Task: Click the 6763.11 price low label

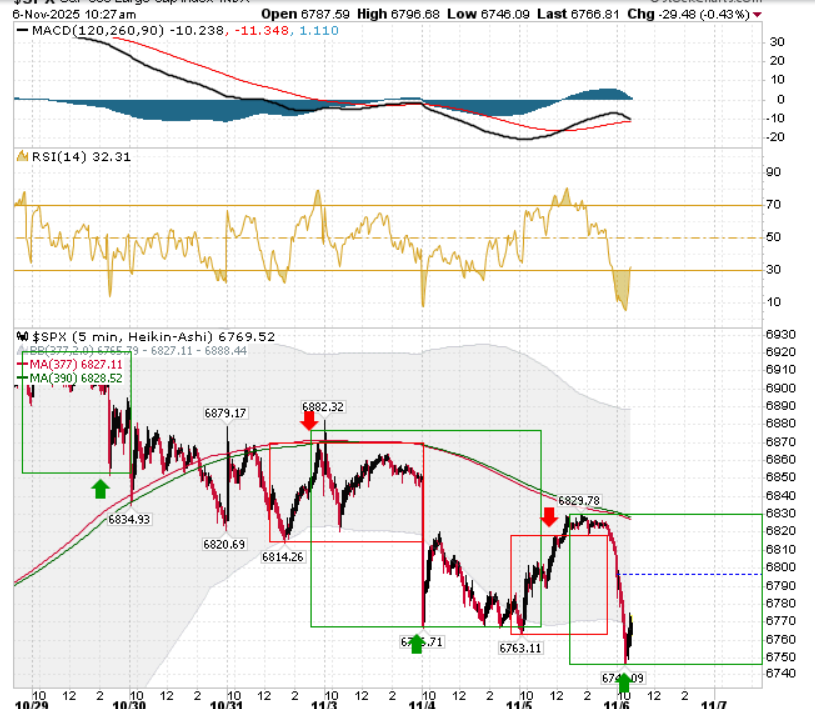Action: 520,648
